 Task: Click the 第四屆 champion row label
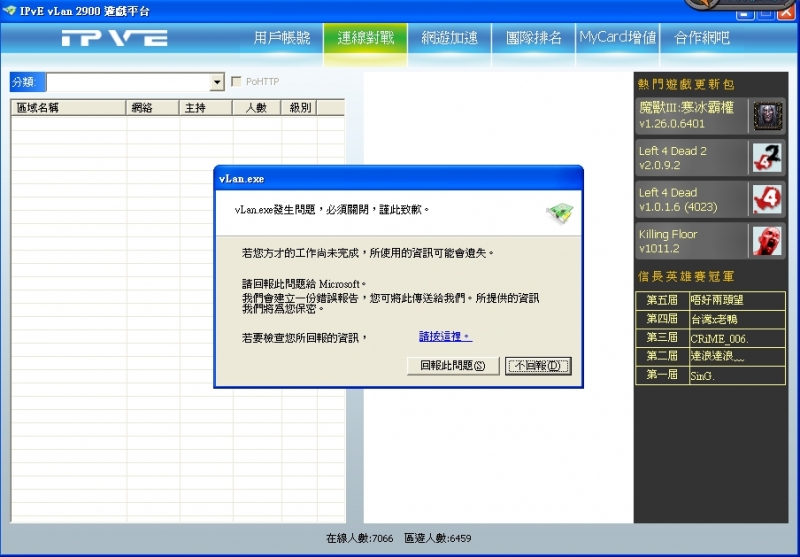(662, 319)
